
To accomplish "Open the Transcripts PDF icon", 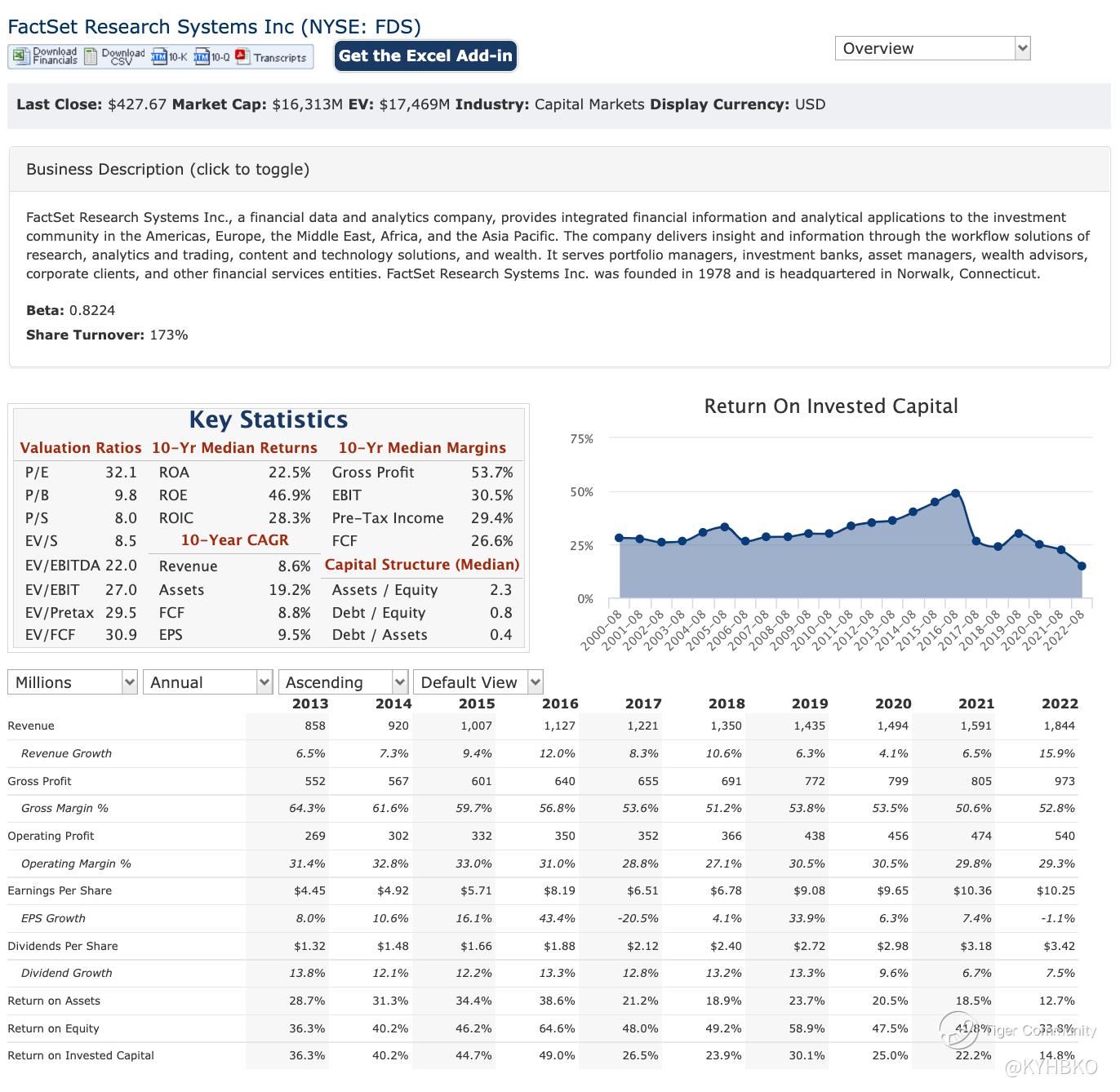I will pyautogui.click(x=242, y=56).
